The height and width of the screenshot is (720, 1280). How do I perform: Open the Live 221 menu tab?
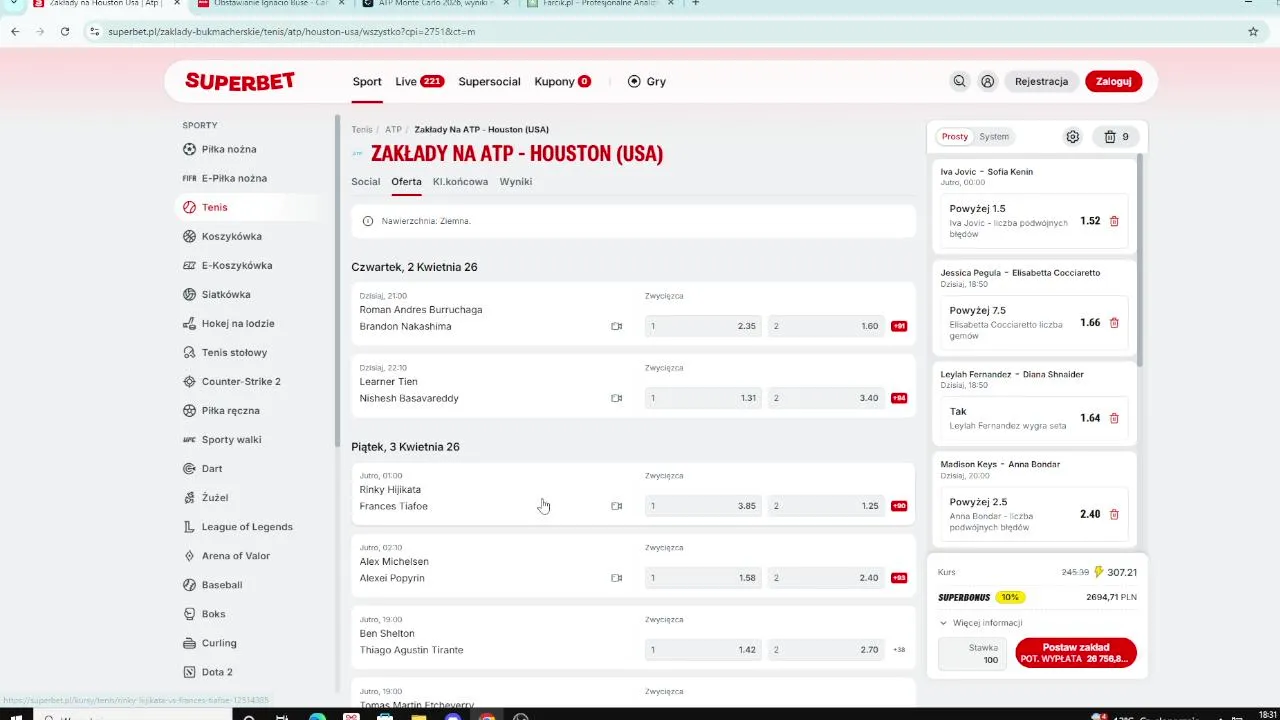tap(419, 81)
